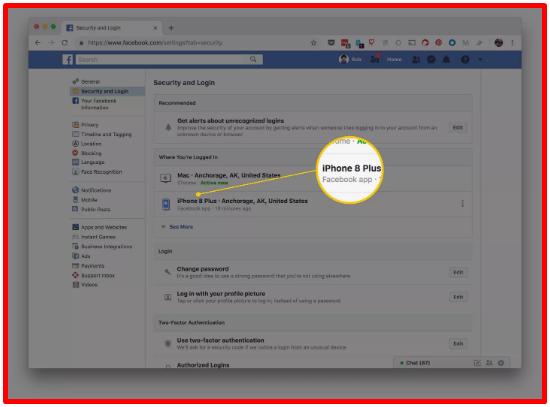
Task: Click create group icon in chat bar
Action: point(489,363)
